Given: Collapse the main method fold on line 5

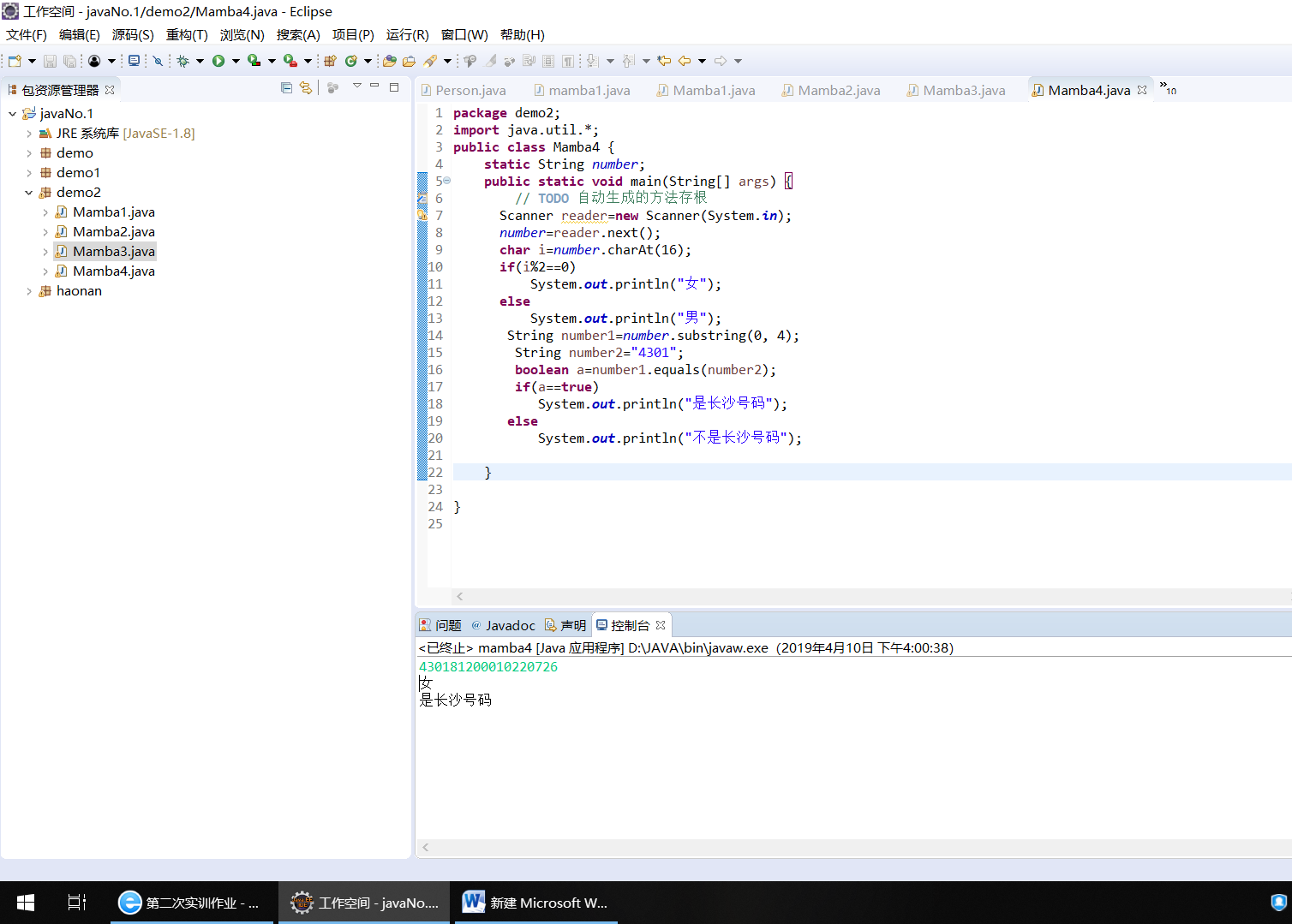Looking at the screenshot, I should [x=446, y=181].
